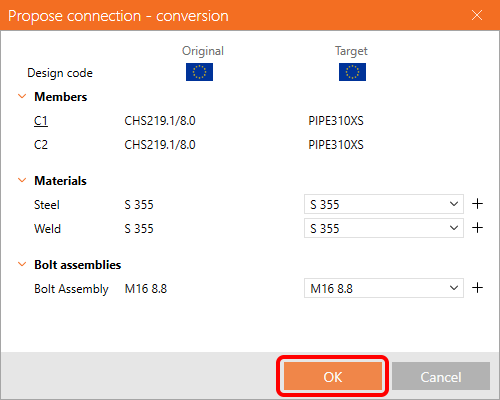Click target PIPE310XS for member C2
500x400 pixels.
click(x=336, y=145)
